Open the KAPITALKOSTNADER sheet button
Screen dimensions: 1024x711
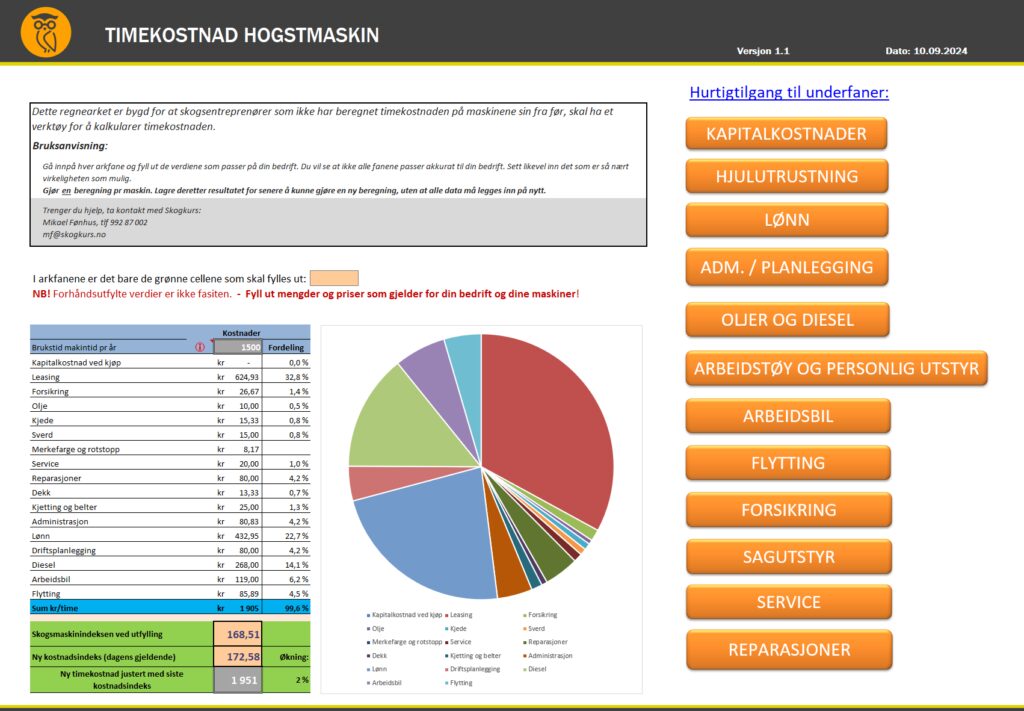(x=786, y=133)
